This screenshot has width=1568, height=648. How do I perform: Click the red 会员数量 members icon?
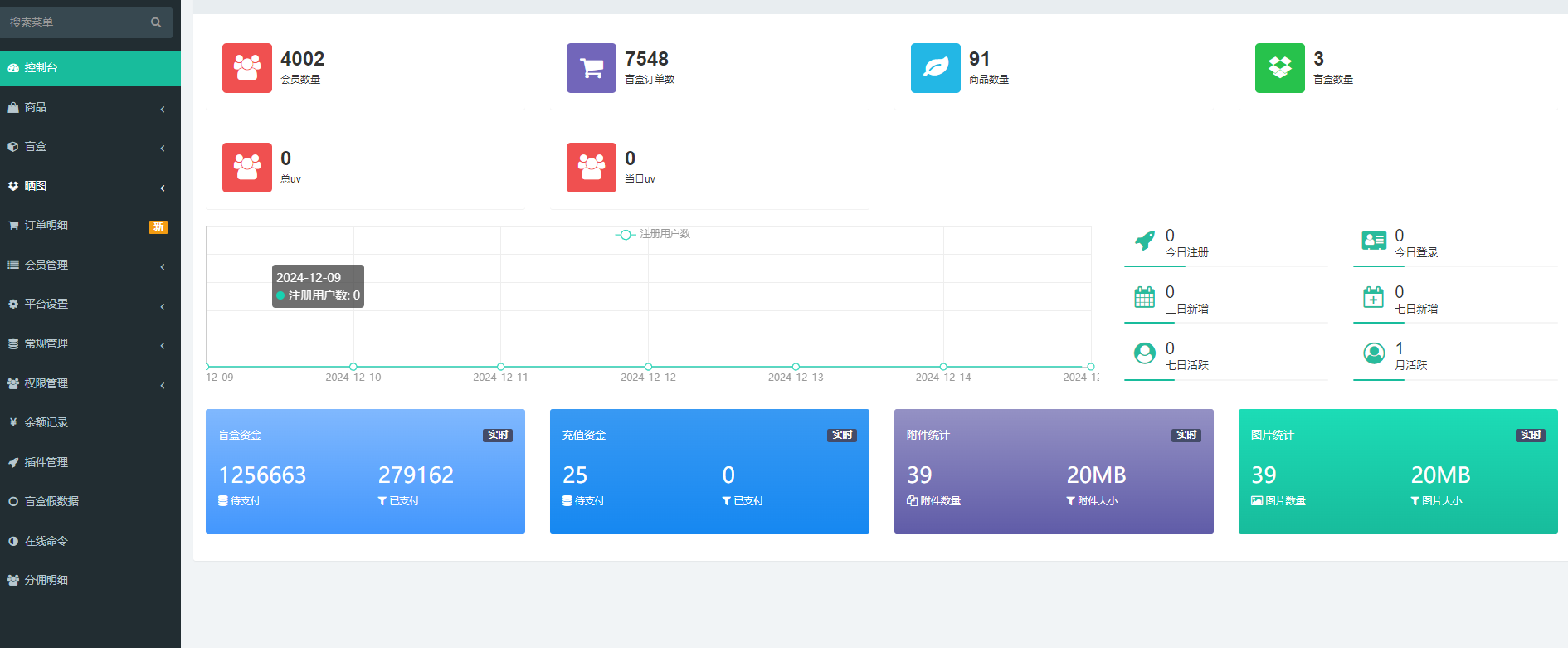click(247, 68)
